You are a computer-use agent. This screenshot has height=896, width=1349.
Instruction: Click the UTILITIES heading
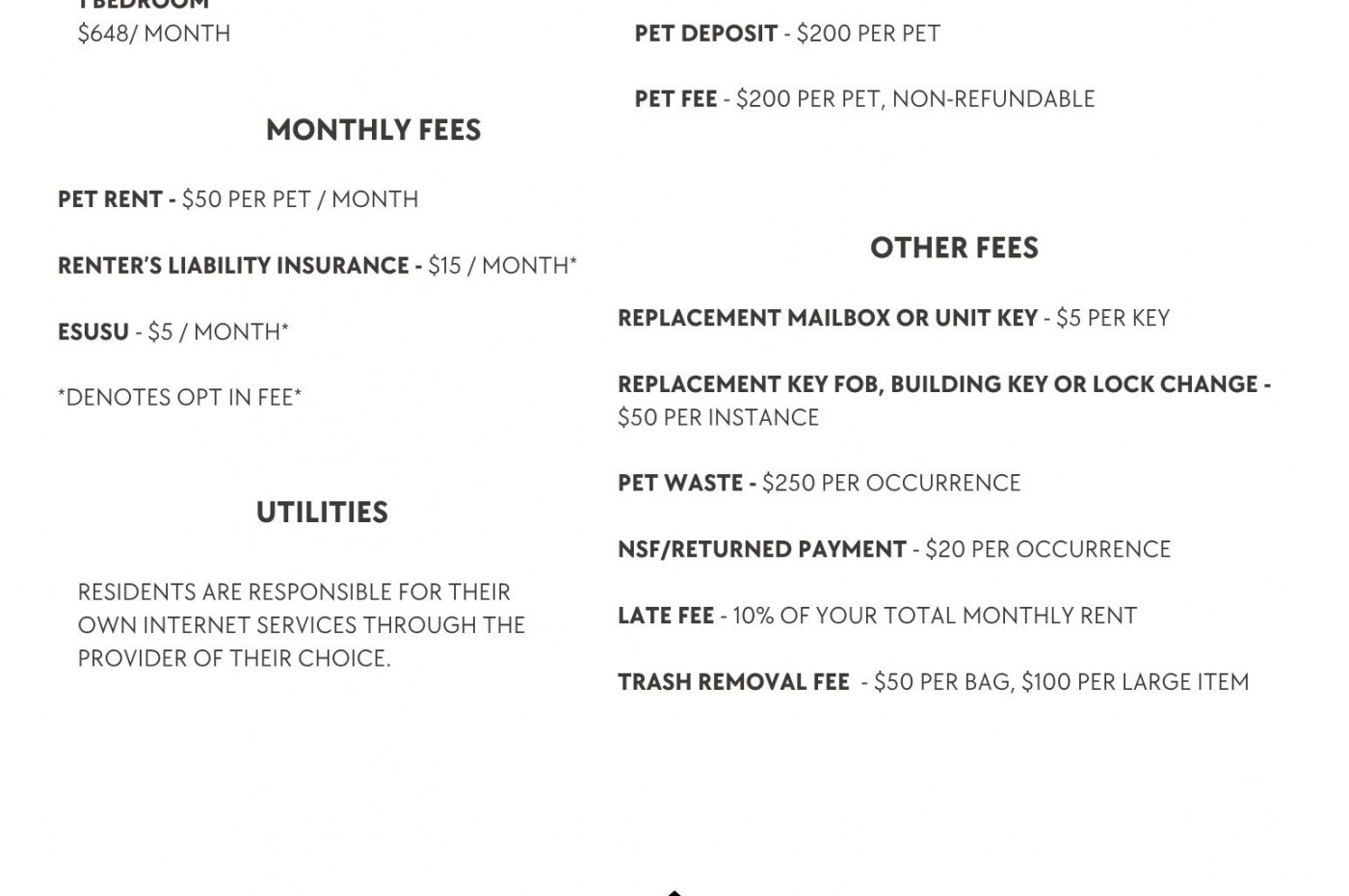(322, 513)
